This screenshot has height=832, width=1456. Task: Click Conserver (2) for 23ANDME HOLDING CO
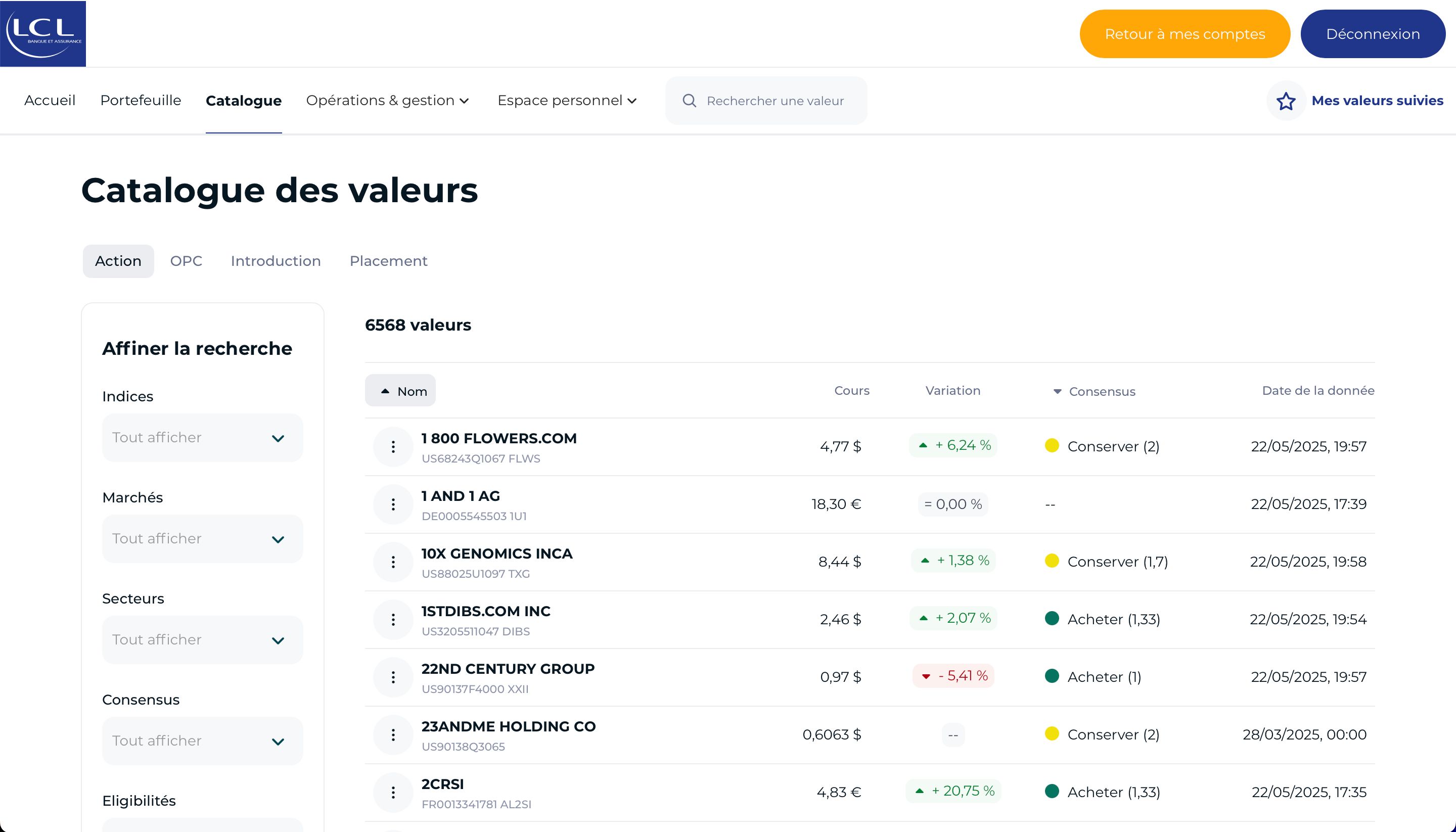point(1113,735)
